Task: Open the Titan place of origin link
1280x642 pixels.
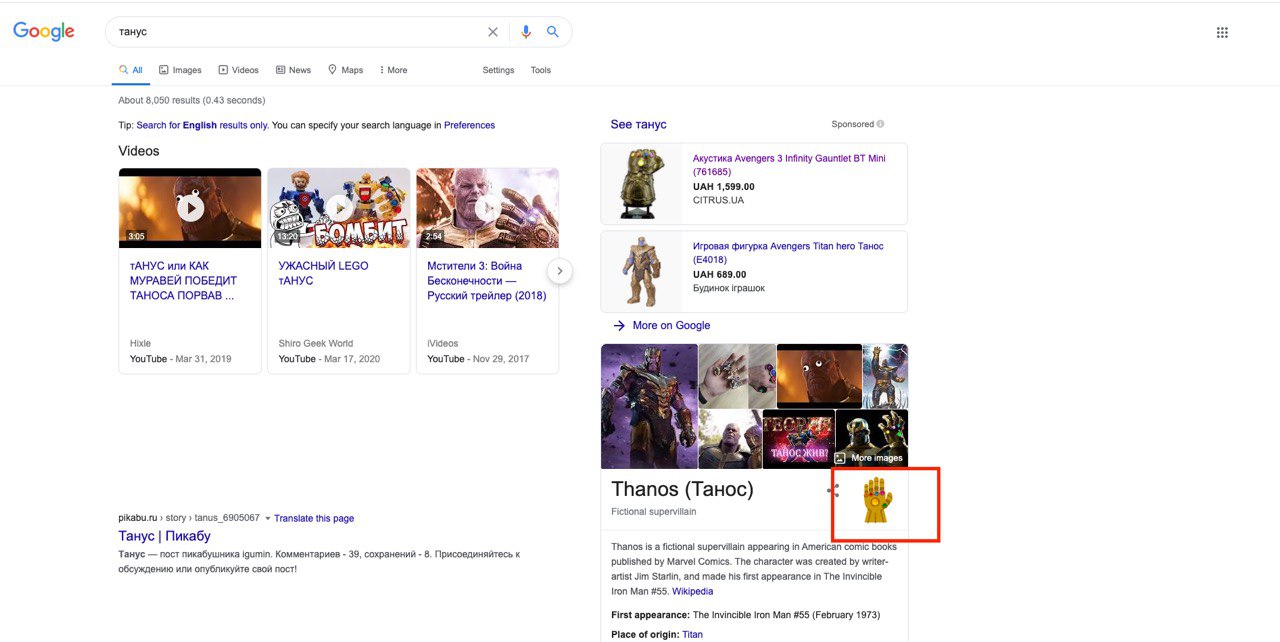Action: [692, 634]
